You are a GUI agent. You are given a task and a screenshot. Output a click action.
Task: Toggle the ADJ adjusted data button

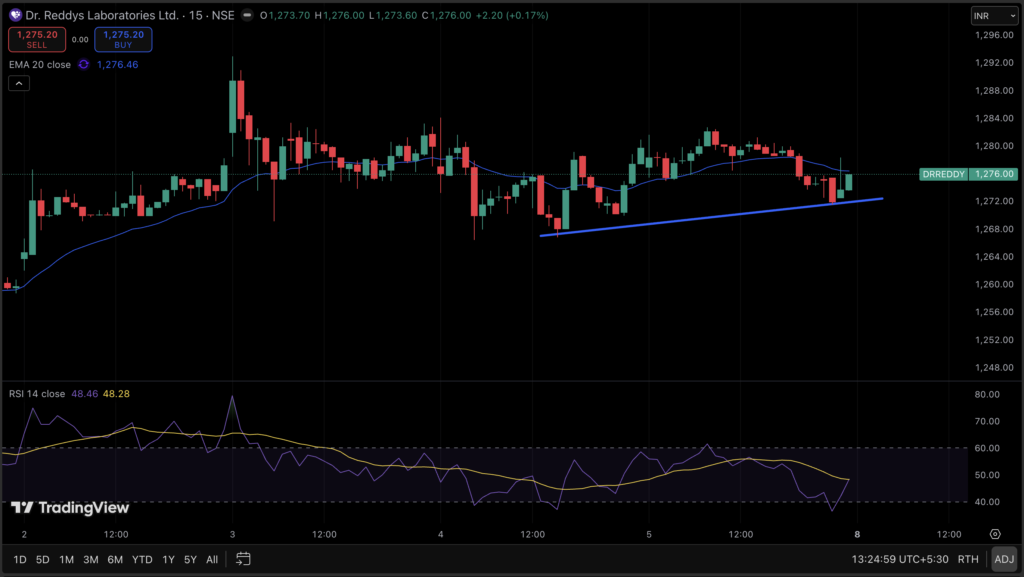point(1001,559)
